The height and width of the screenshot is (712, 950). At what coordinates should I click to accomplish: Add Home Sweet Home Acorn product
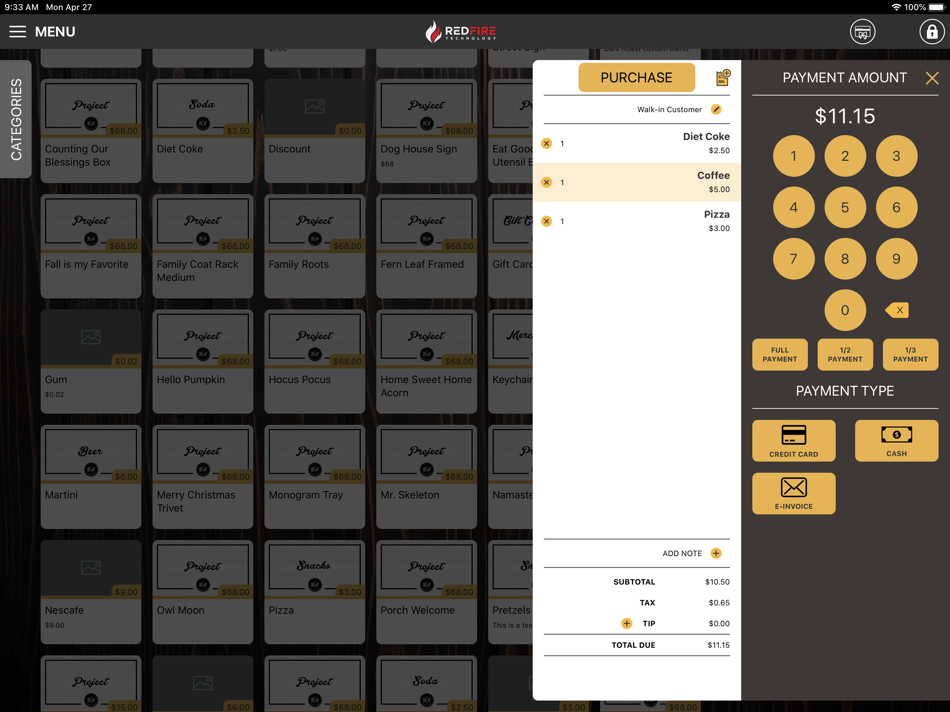point(427,362)
